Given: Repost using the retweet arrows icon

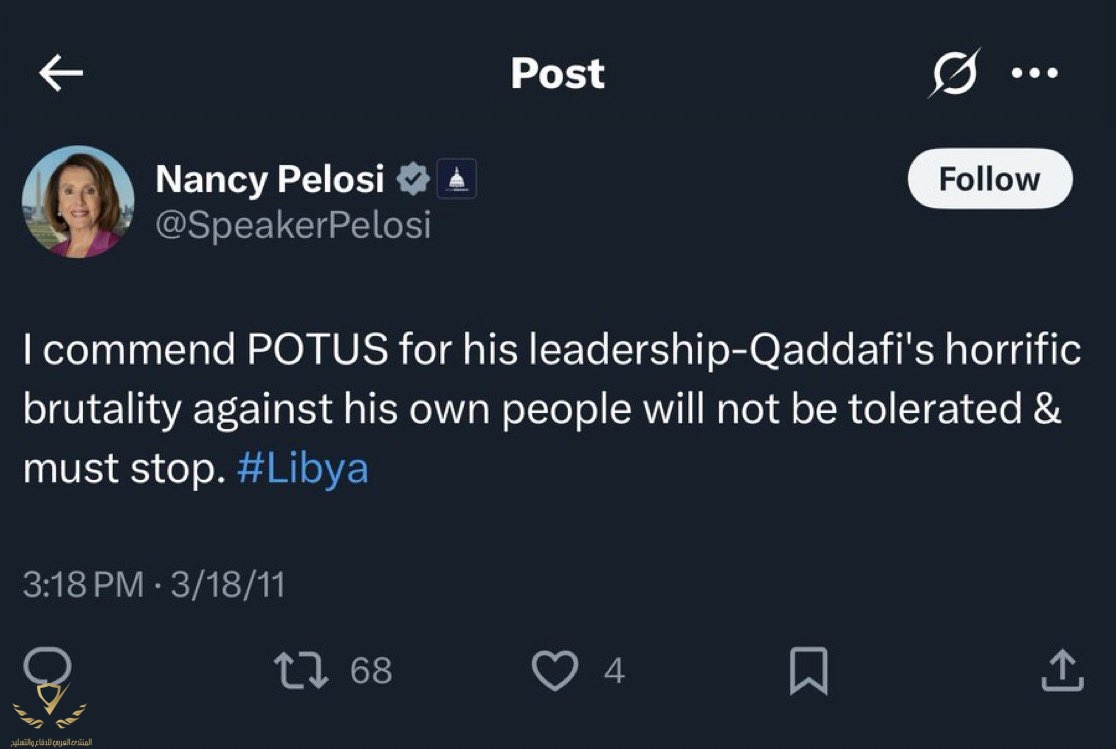Looking at the screenshot, I should [x=301, y=670].
